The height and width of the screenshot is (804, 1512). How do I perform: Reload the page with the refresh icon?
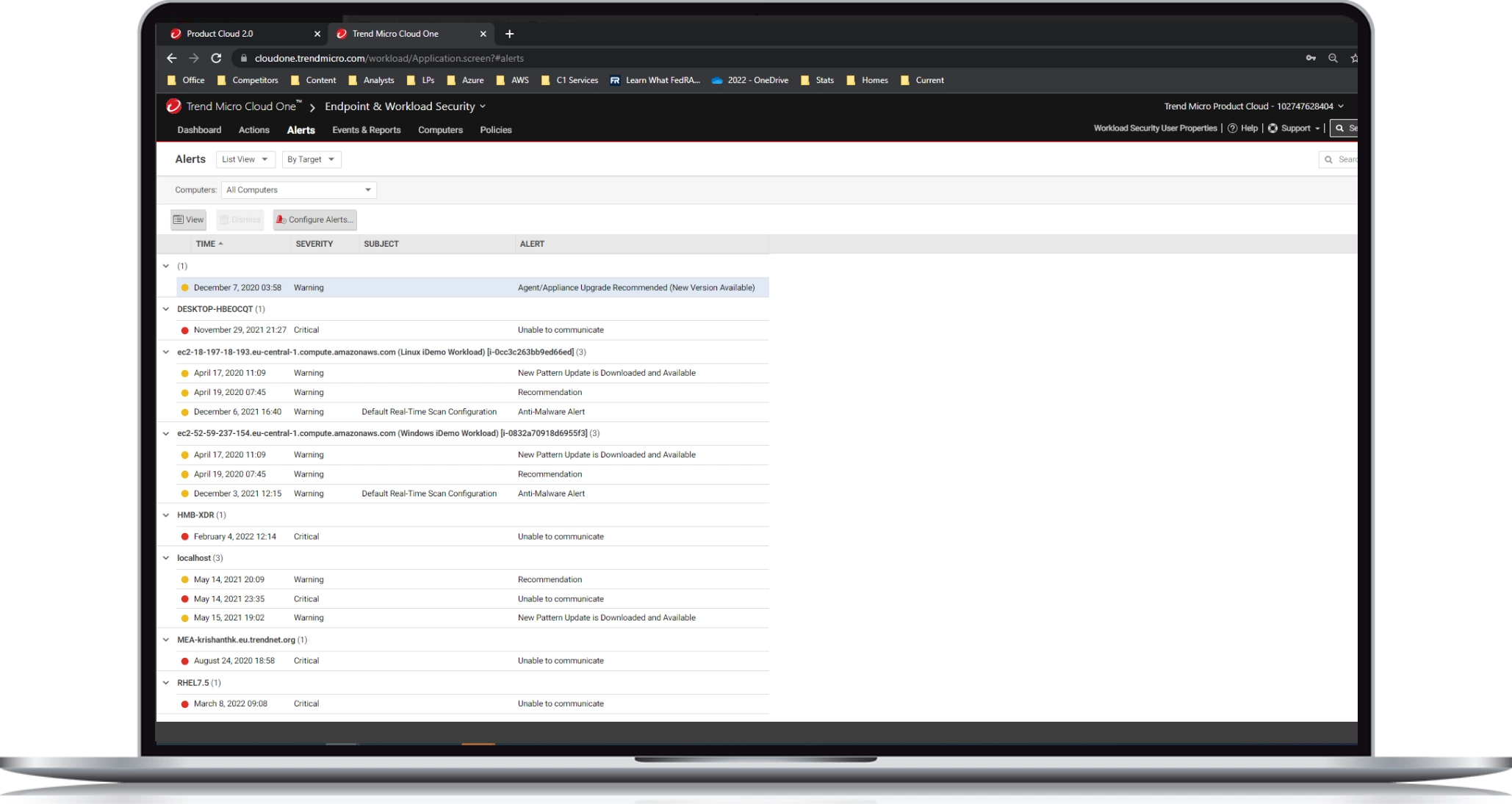pyautogui.click(x=216, y=58)
